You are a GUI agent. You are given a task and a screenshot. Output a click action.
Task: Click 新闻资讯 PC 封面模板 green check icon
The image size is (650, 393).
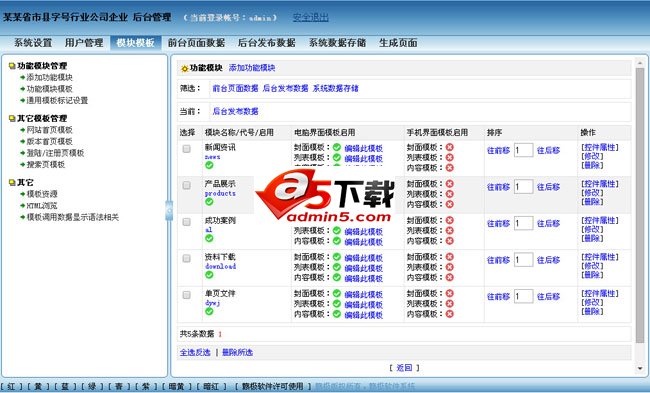pyautogui.click(x=337, y=147)
